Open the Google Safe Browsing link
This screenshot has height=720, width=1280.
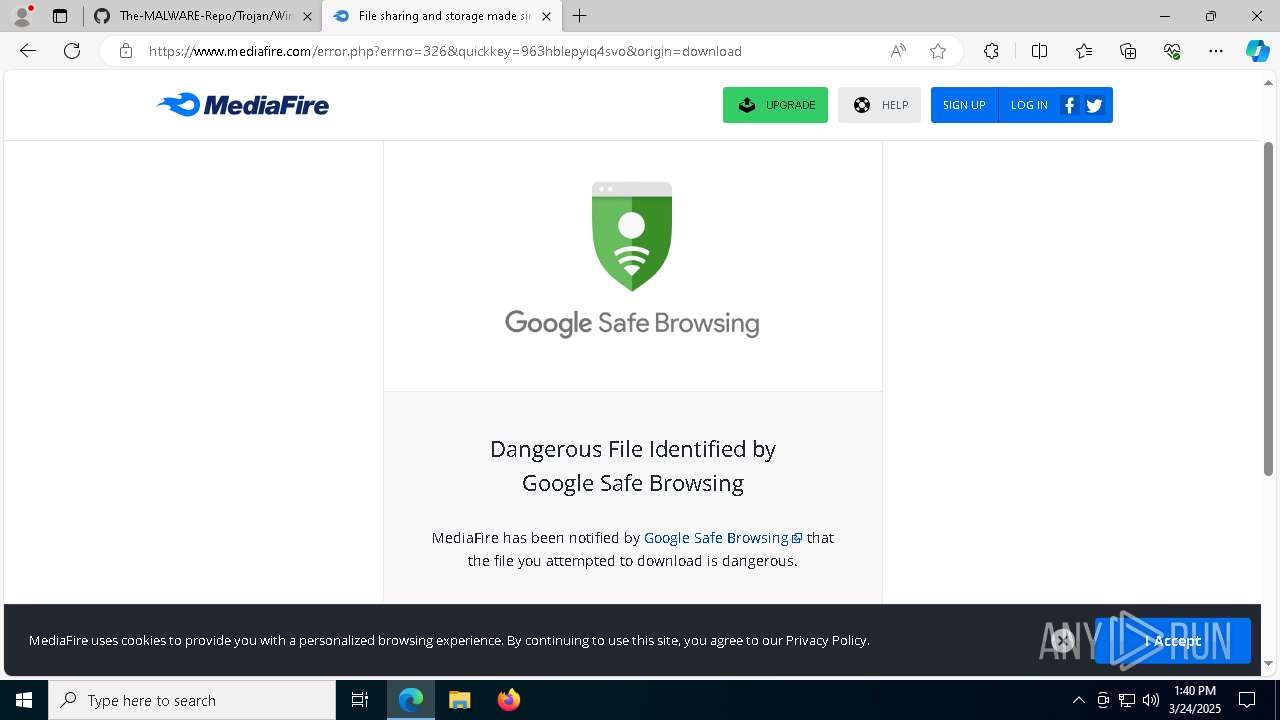point(722,538)
